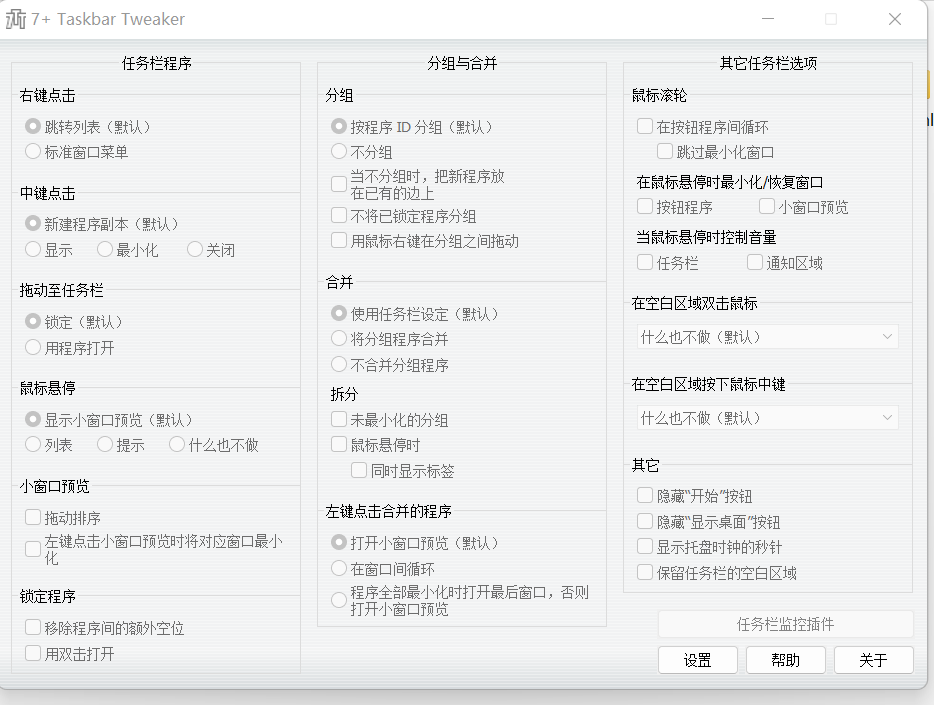Enable 拖动排序 checkbox
The width and height of the screenshot is (934, 705).
[34, 518]
